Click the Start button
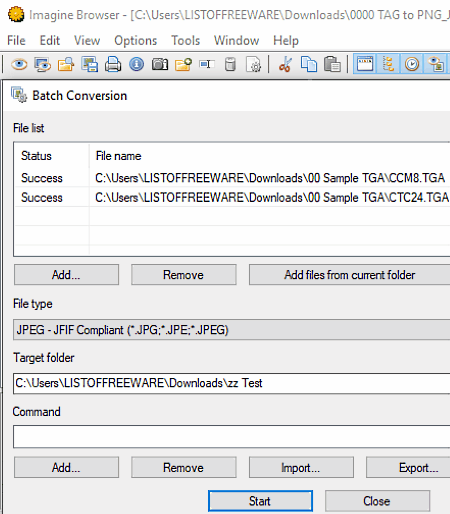The height and width of the screenshot is (514, 450). click(260, 501)
